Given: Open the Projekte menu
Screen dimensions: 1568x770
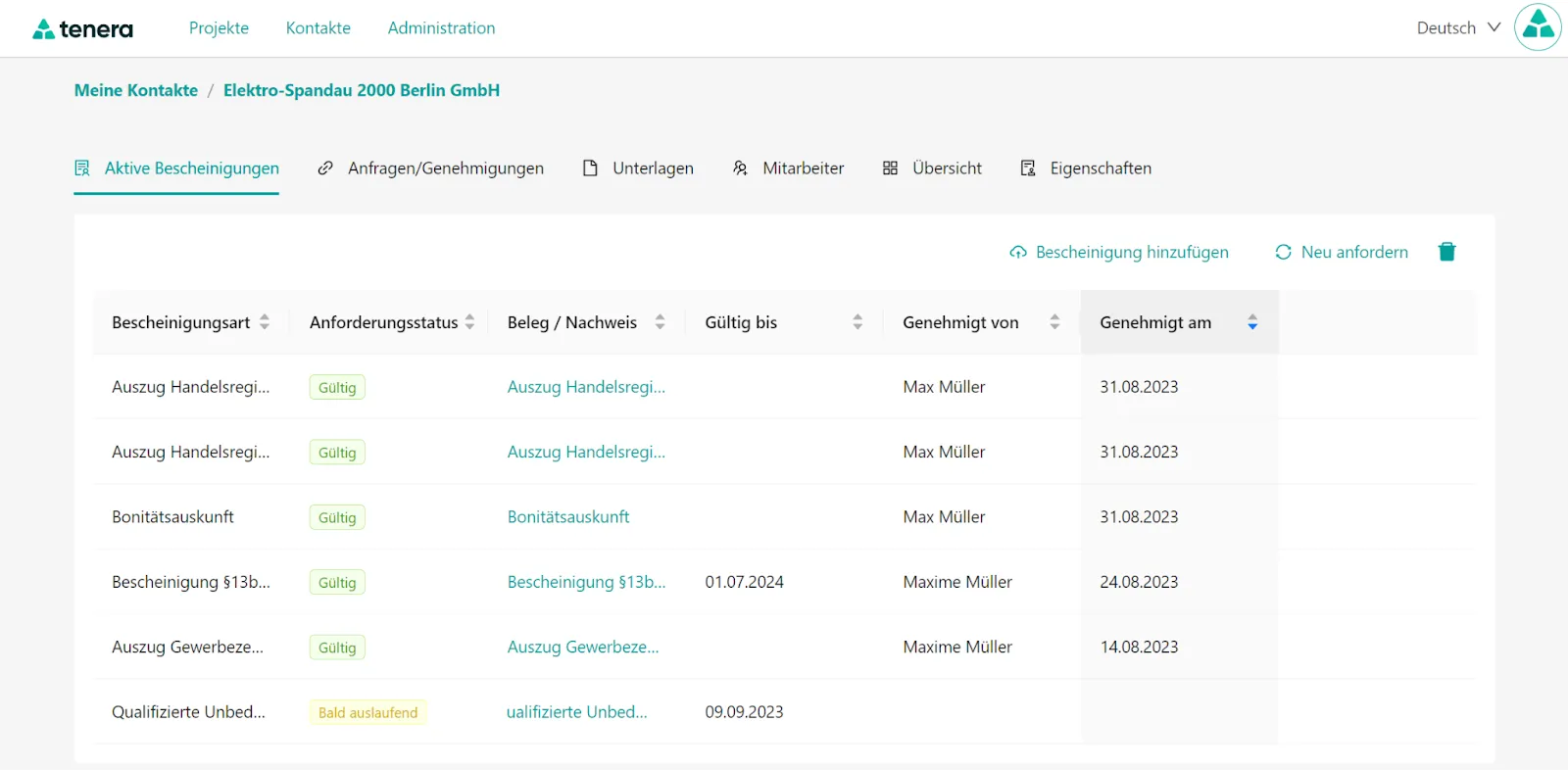Looking at the screenshot, I should [x=219, y=28].
